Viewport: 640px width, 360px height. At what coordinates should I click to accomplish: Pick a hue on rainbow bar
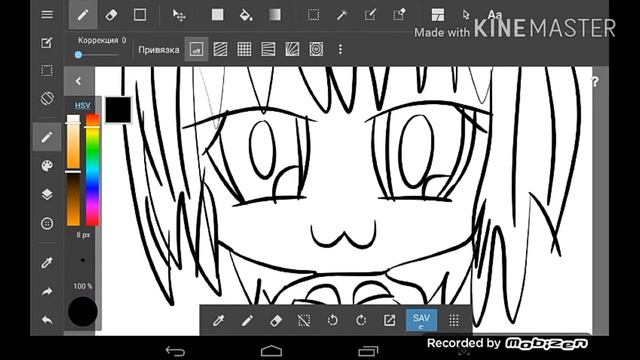coord(93,169)
